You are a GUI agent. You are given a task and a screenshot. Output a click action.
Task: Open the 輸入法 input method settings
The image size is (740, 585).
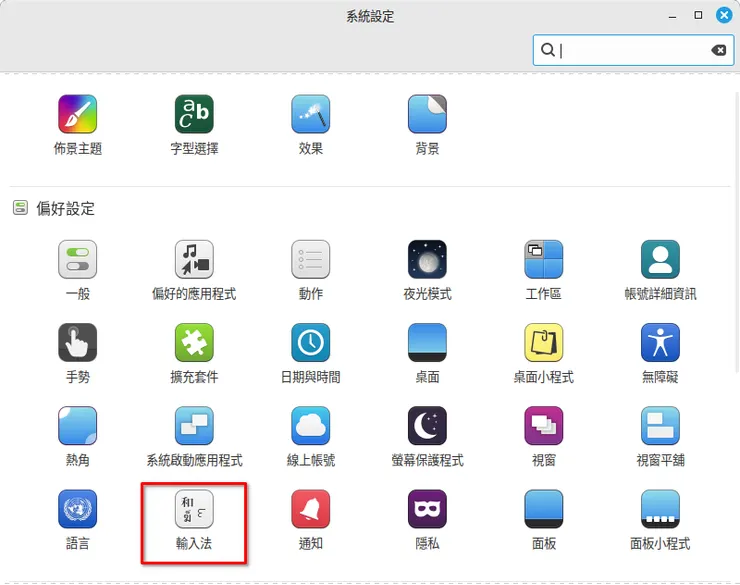(194, 519)
